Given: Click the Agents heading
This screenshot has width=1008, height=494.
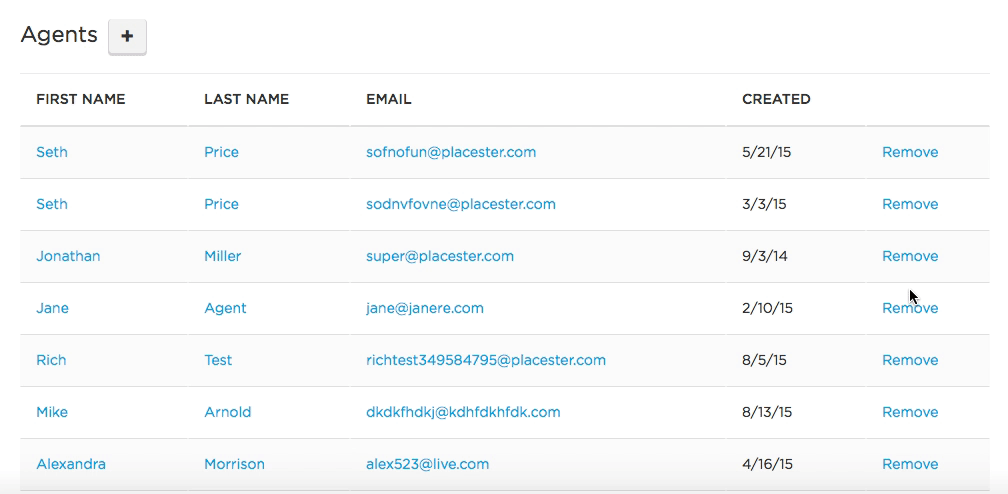Looking at the screenshot, I should [x=59, y=35].
